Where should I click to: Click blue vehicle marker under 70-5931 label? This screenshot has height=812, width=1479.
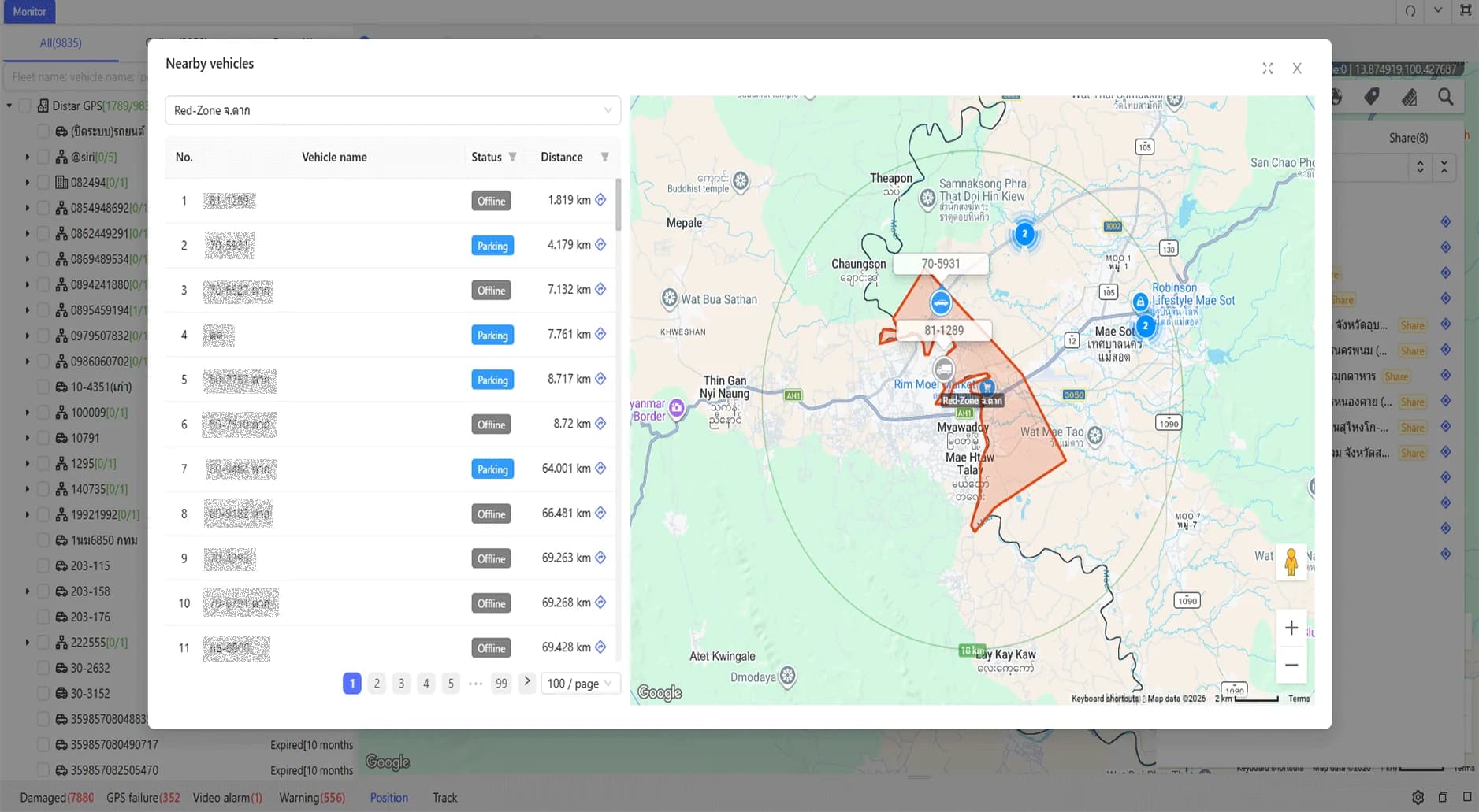point(940,302)
